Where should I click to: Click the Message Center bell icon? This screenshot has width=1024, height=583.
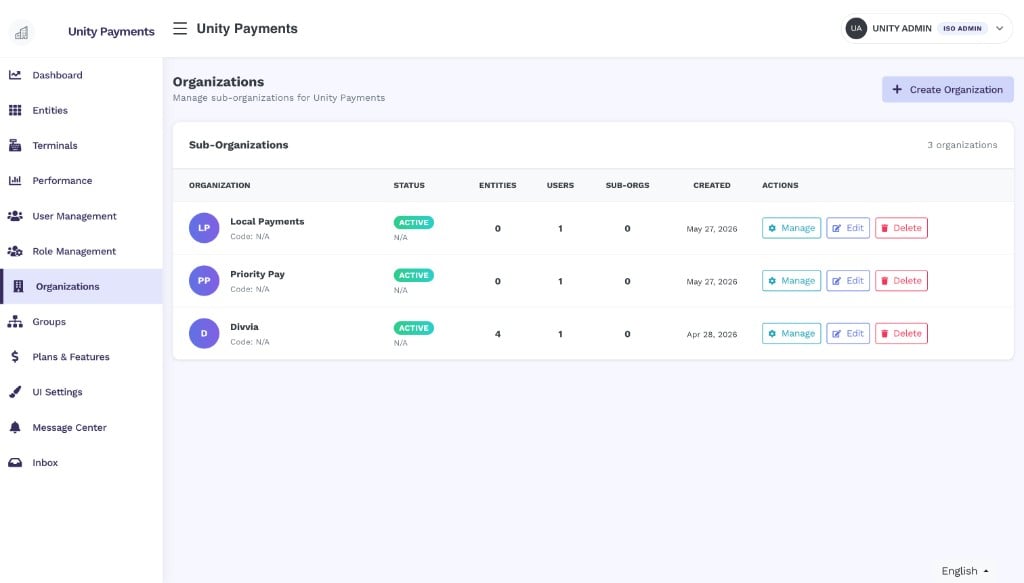15,428
